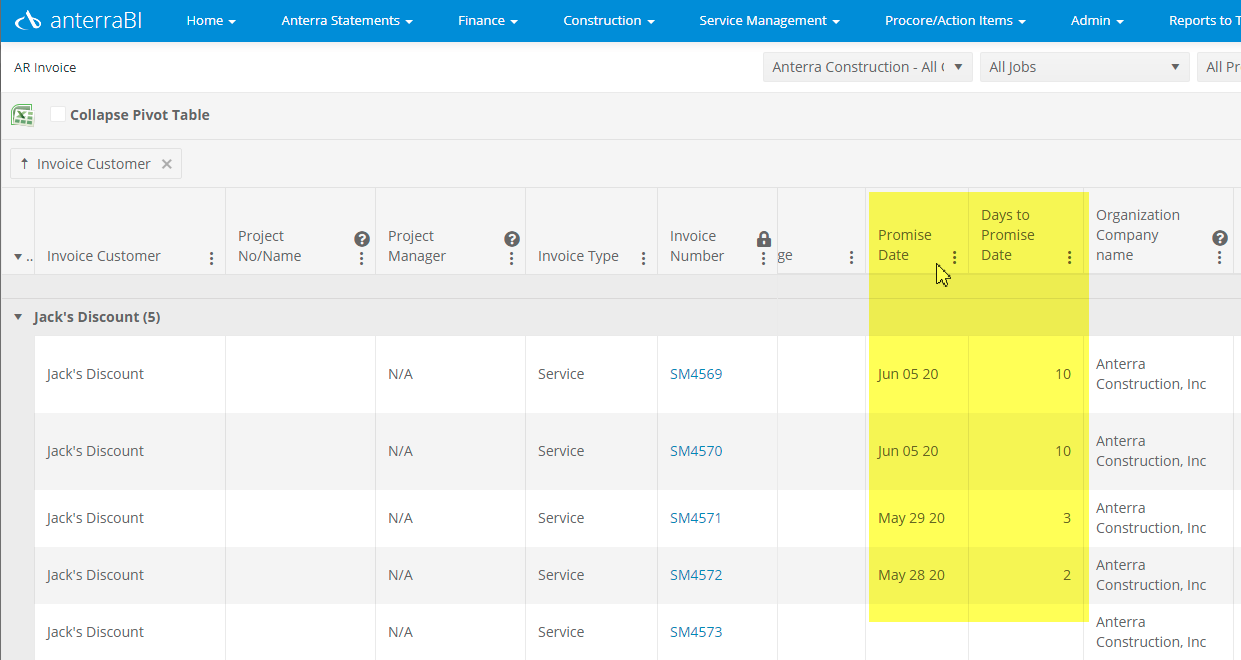Open Project Manager column options menu
The image size is (1241, 660).
click(x=511, y=257)
